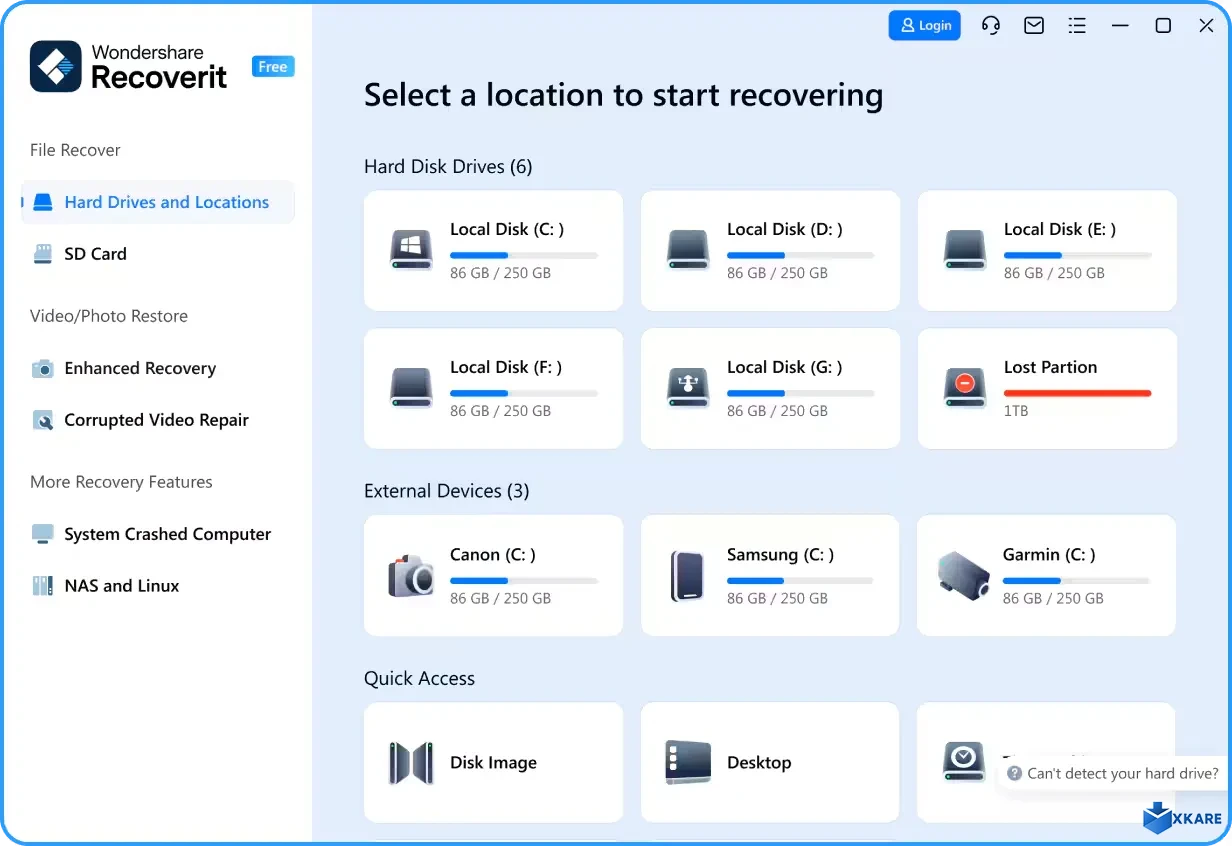1232x846 pixels.
Task: Select the Garmin (C: ) label
Action: (1049, 554)
